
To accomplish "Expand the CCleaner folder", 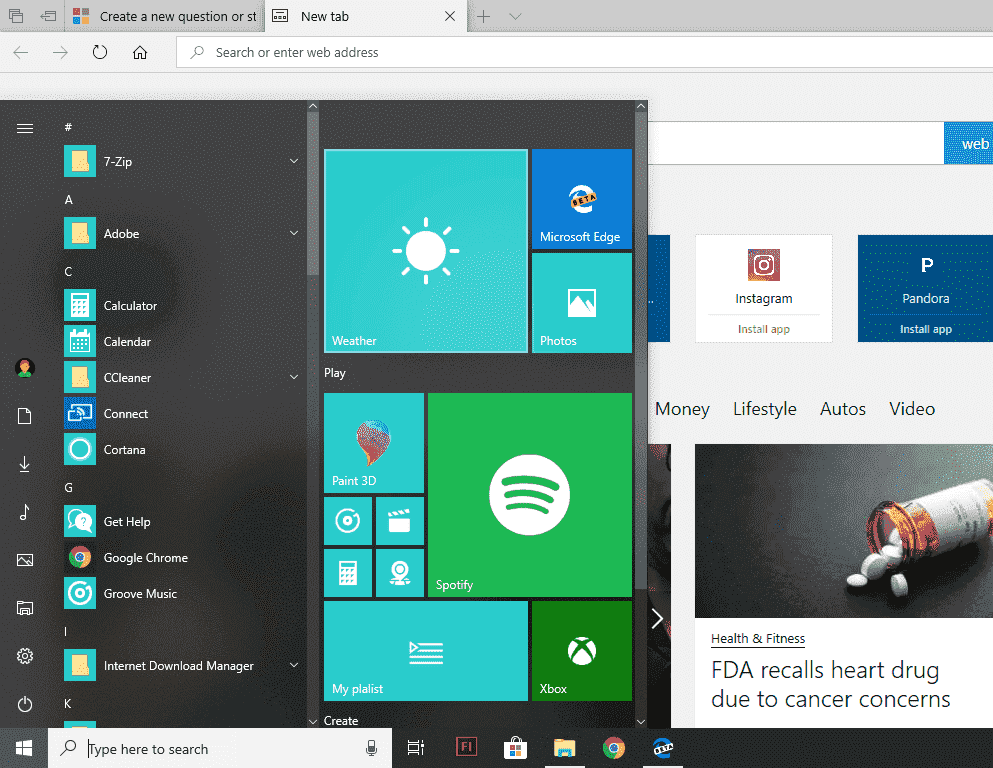I will pos(294,377).
